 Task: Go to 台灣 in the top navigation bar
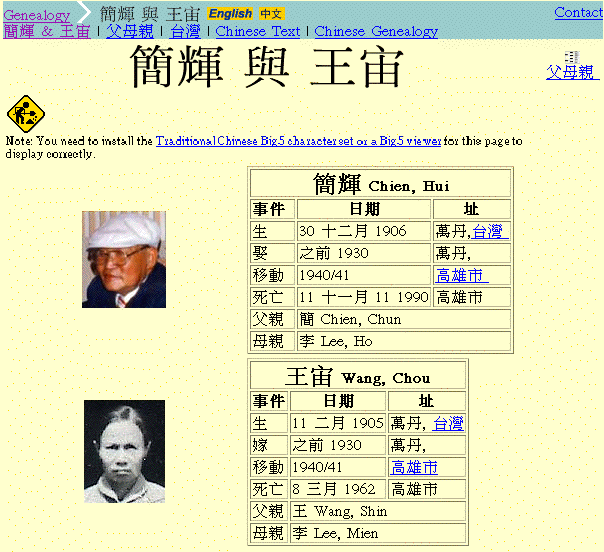pyautogui.click(x=185, y=31)
